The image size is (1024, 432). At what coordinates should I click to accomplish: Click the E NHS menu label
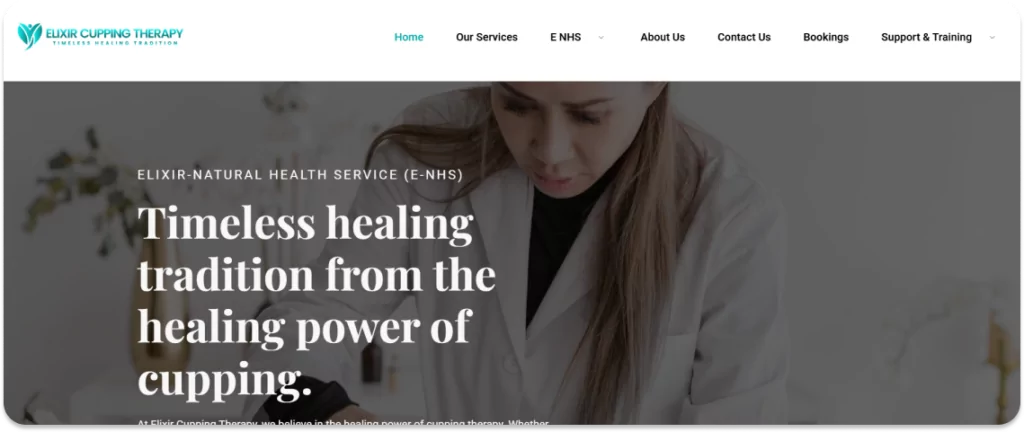pos(566,37)
